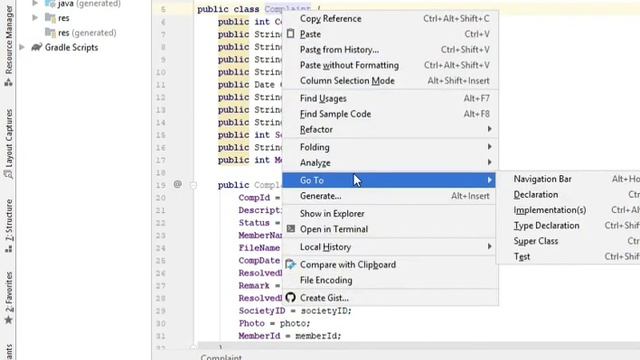Click the res folder icon
Screen dimensions: 640x360
pos(50,18)
